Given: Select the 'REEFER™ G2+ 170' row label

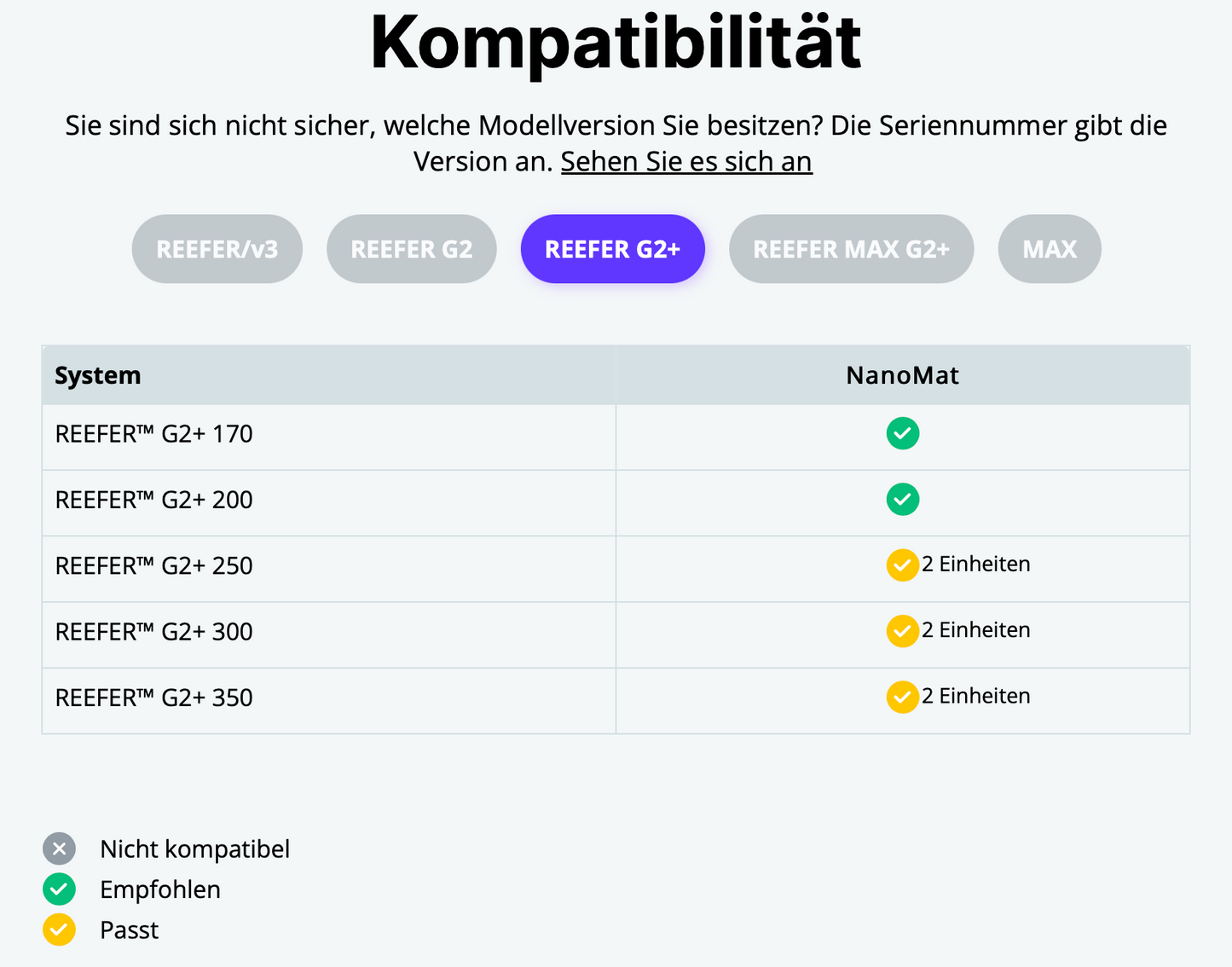Looking at the screenshot, I should tap(154, 434).
